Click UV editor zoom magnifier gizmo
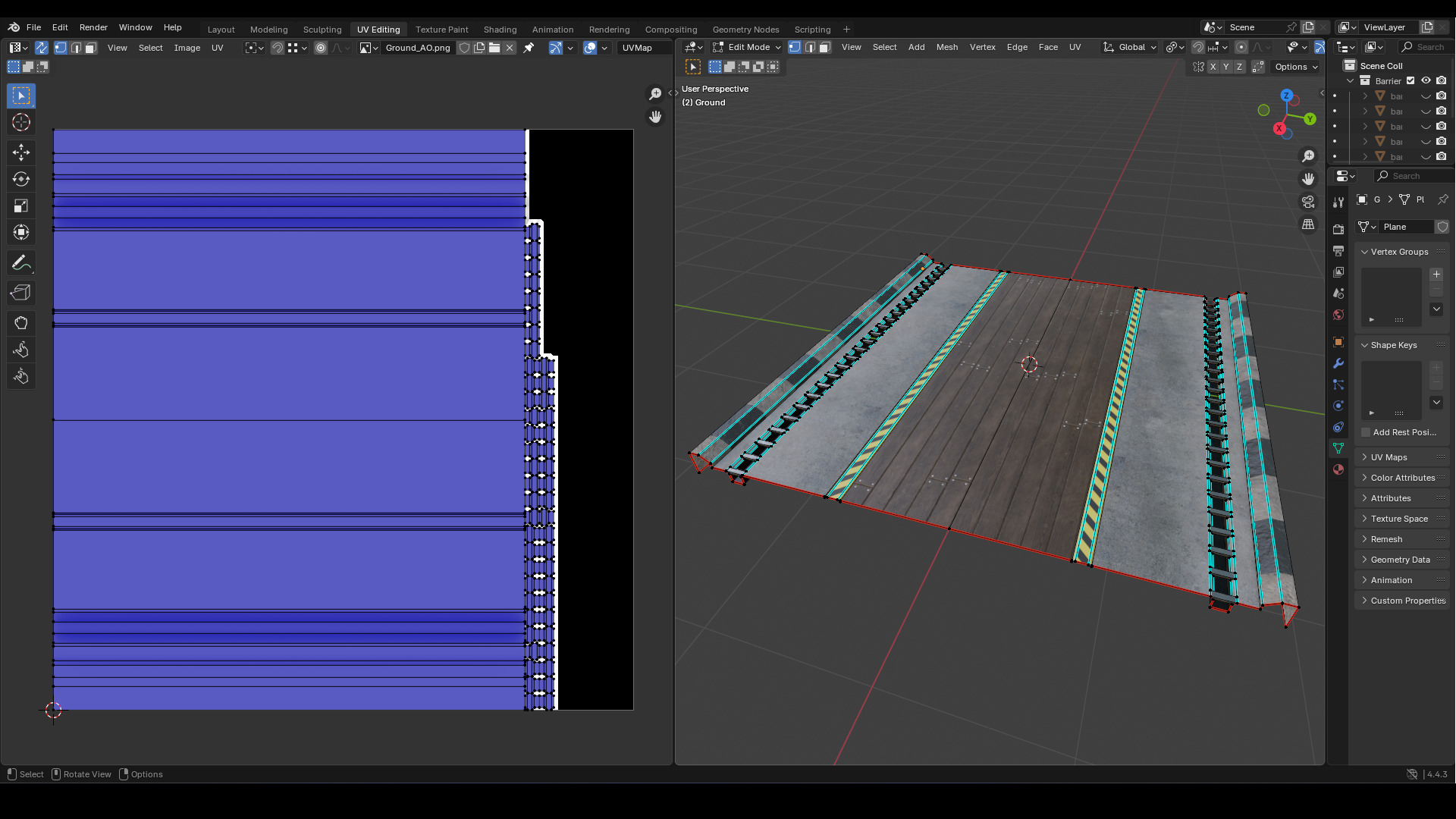This screenshot has height=819, width=1456. pos(655,94)
